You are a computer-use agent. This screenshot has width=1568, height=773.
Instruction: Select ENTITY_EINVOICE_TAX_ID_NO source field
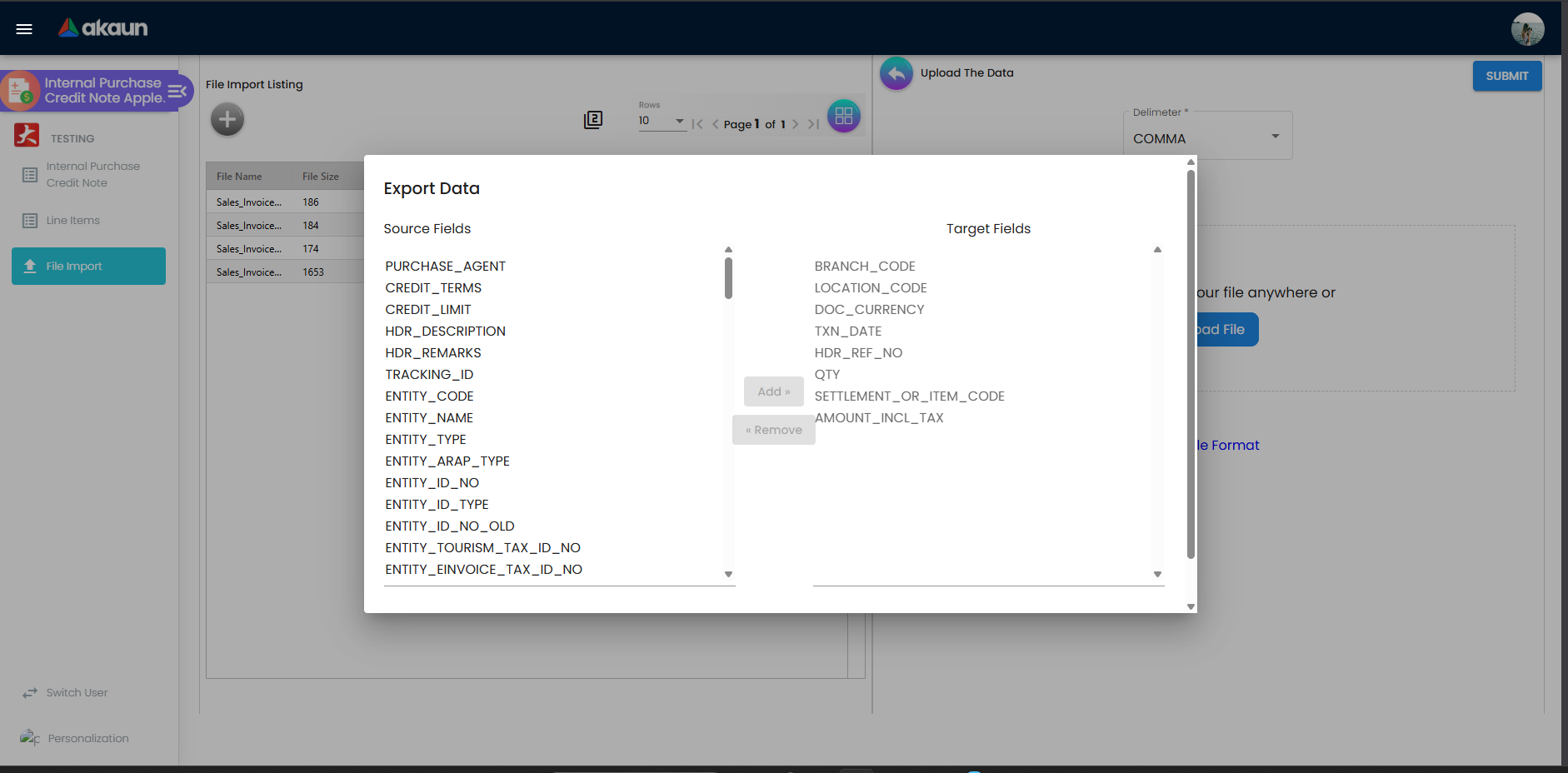(x=553, y=570)
